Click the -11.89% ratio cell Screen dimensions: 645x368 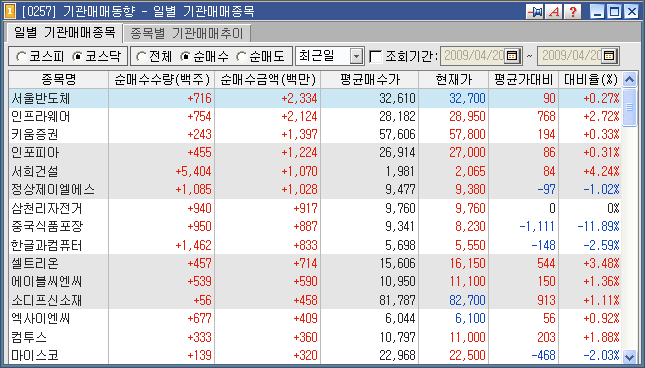pos(590,226)
